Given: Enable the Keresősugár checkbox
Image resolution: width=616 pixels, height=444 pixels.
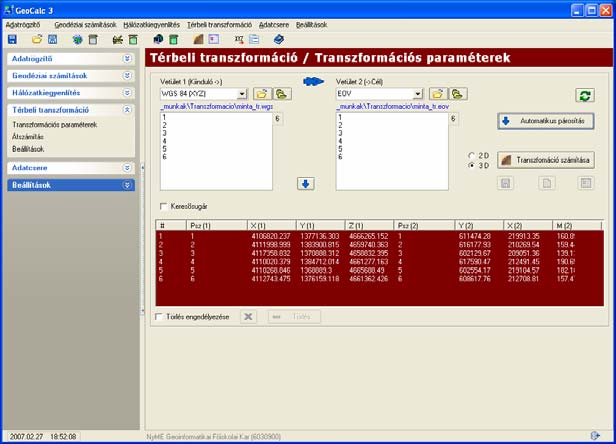Looking at the screenshot, I should click(164, 206).
